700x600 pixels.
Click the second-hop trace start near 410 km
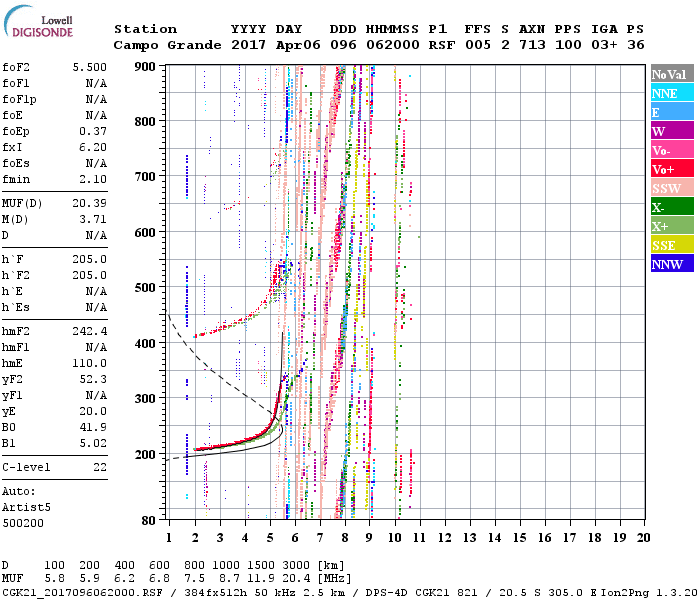coord(196,336)
